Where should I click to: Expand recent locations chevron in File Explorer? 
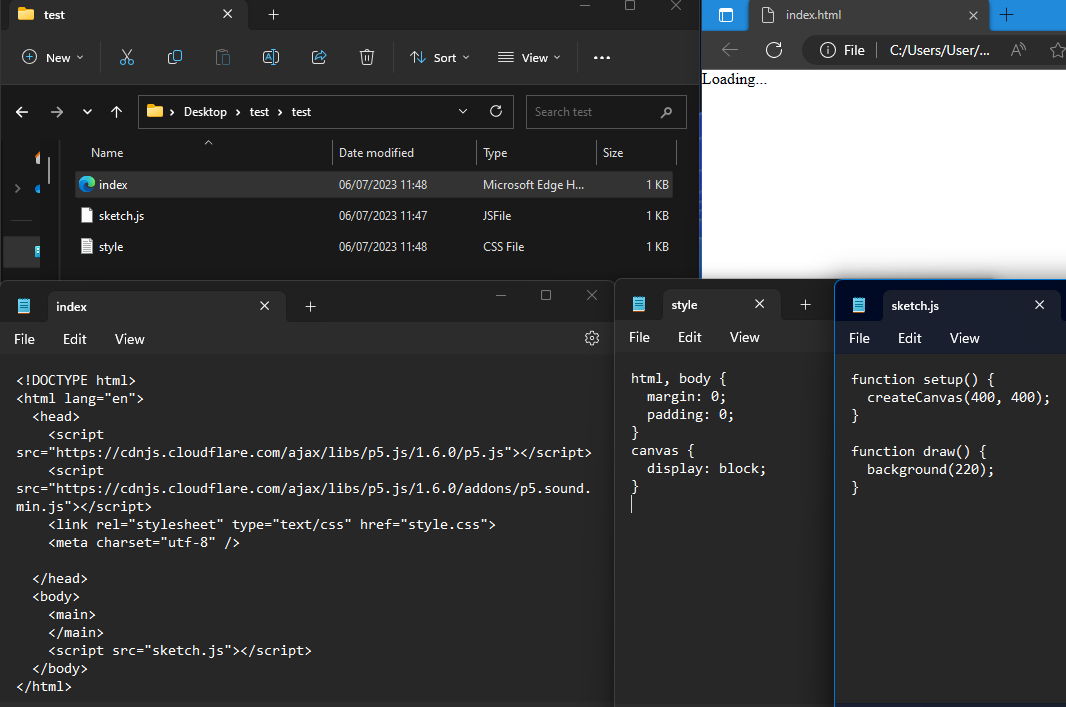[87, 112]
